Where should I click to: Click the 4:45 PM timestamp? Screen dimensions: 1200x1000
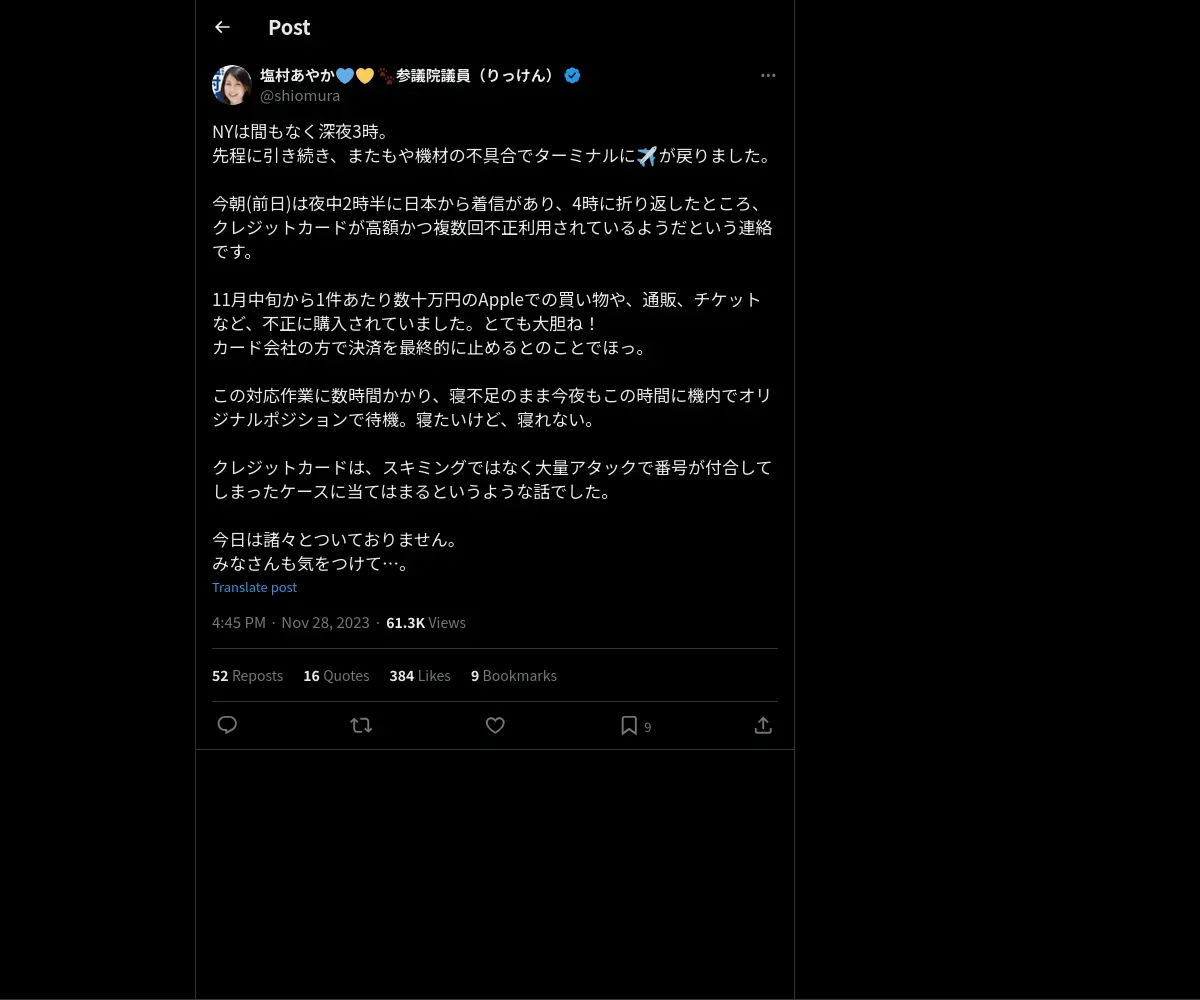pyautogui.click(x=239, y=623)
